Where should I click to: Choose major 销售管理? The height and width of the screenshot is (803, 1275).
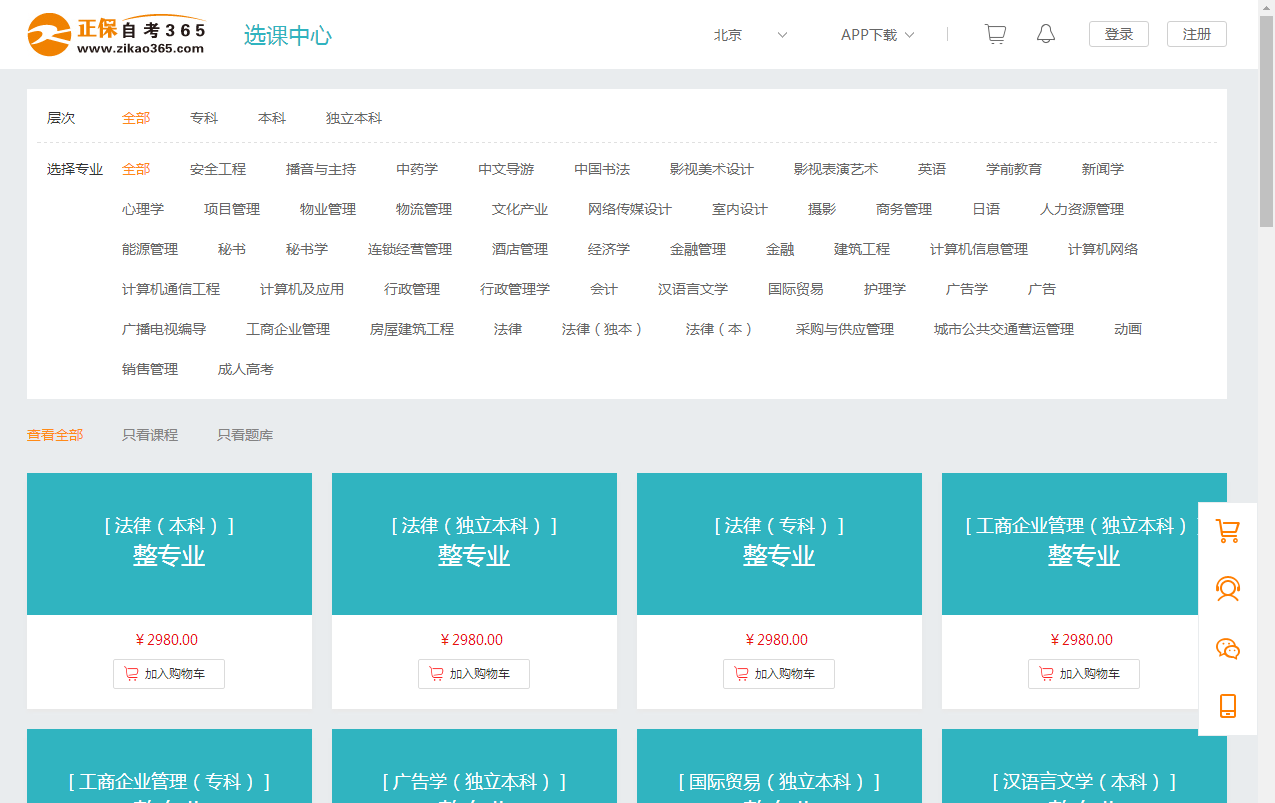click(x=150, y=369)
